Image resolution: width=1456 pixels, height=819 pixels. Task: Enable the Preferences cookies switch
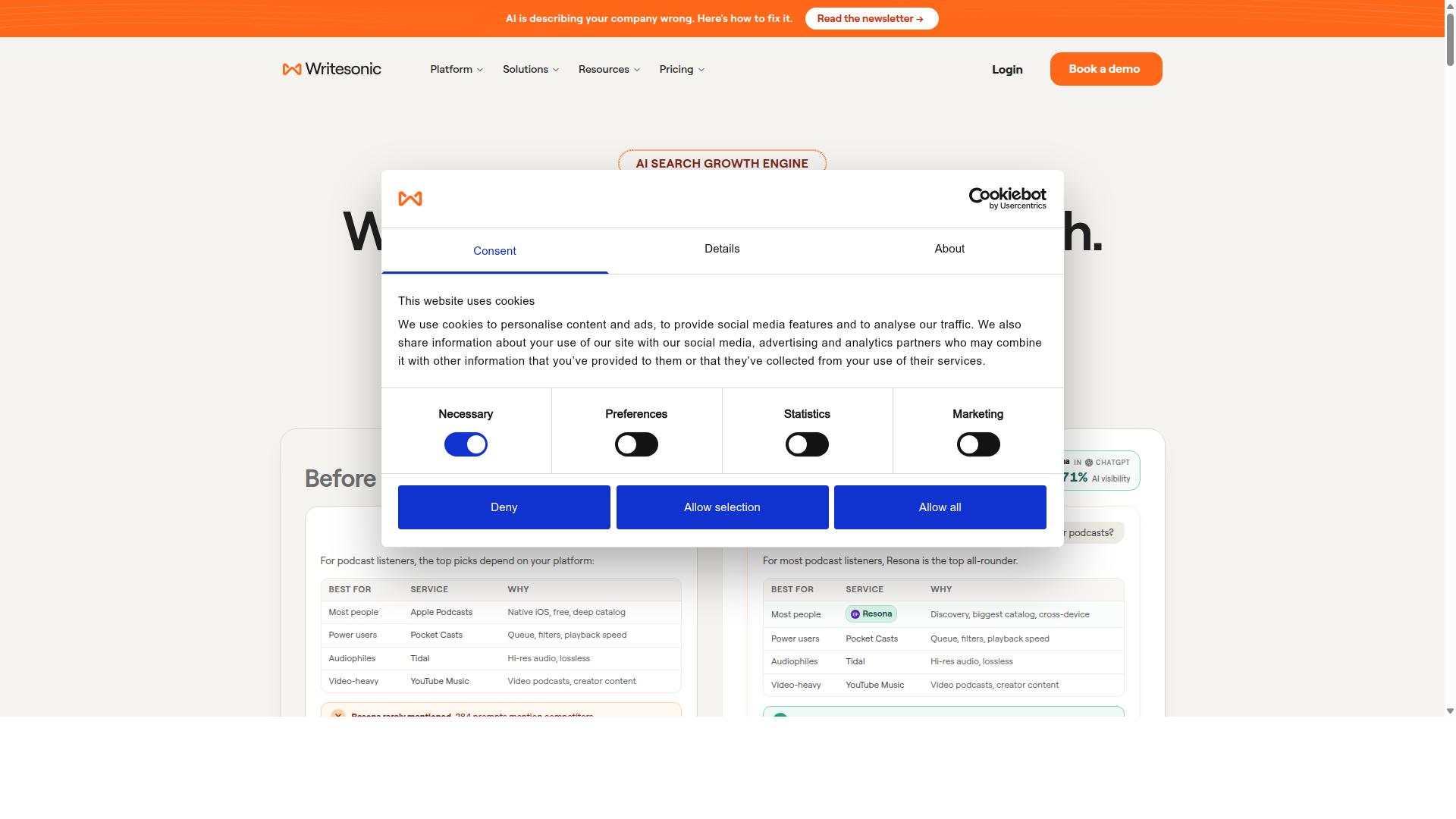pyautogui.click(x=636, y=444)
